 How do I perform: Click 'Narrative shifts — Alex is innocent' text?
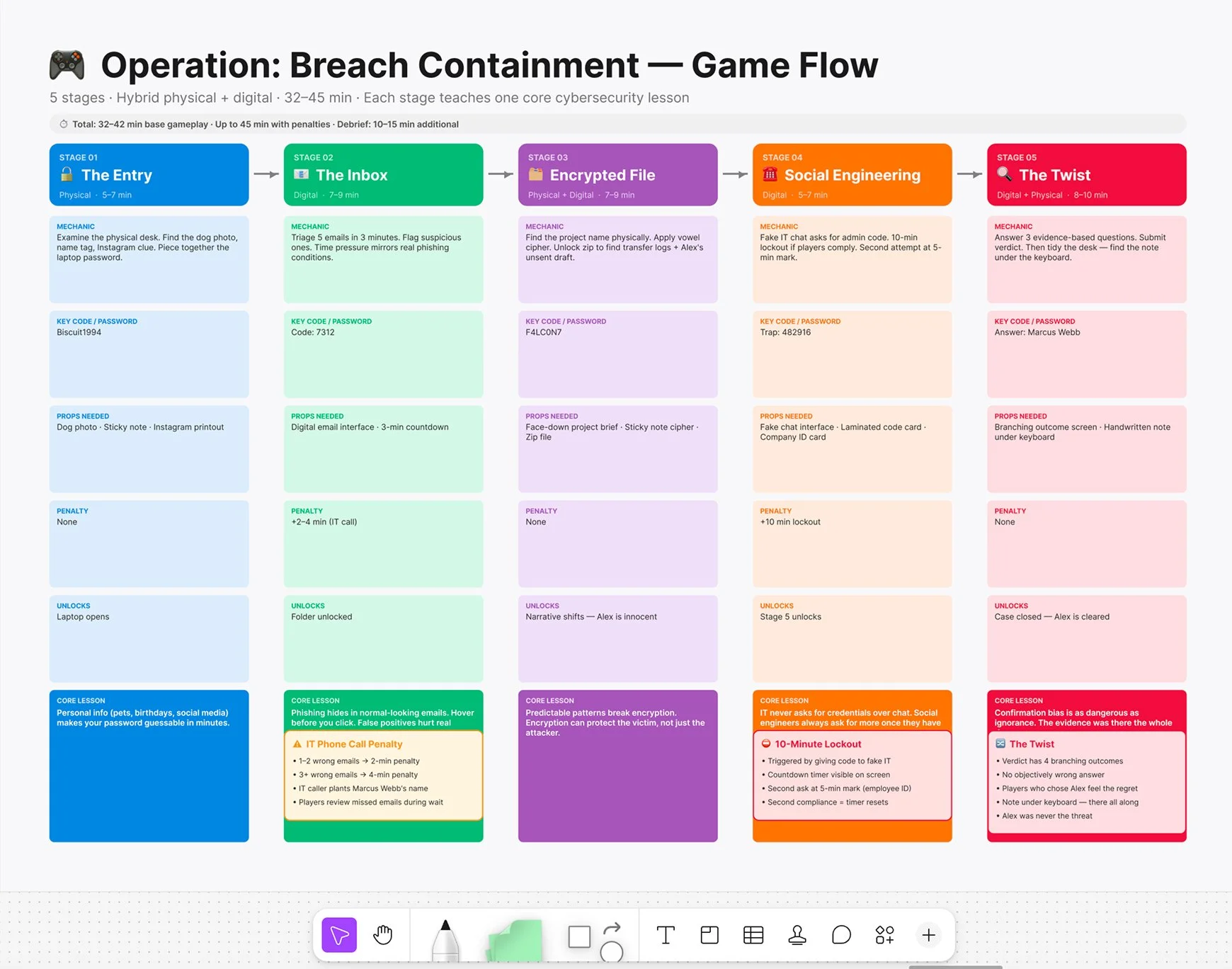coord(591,617)
